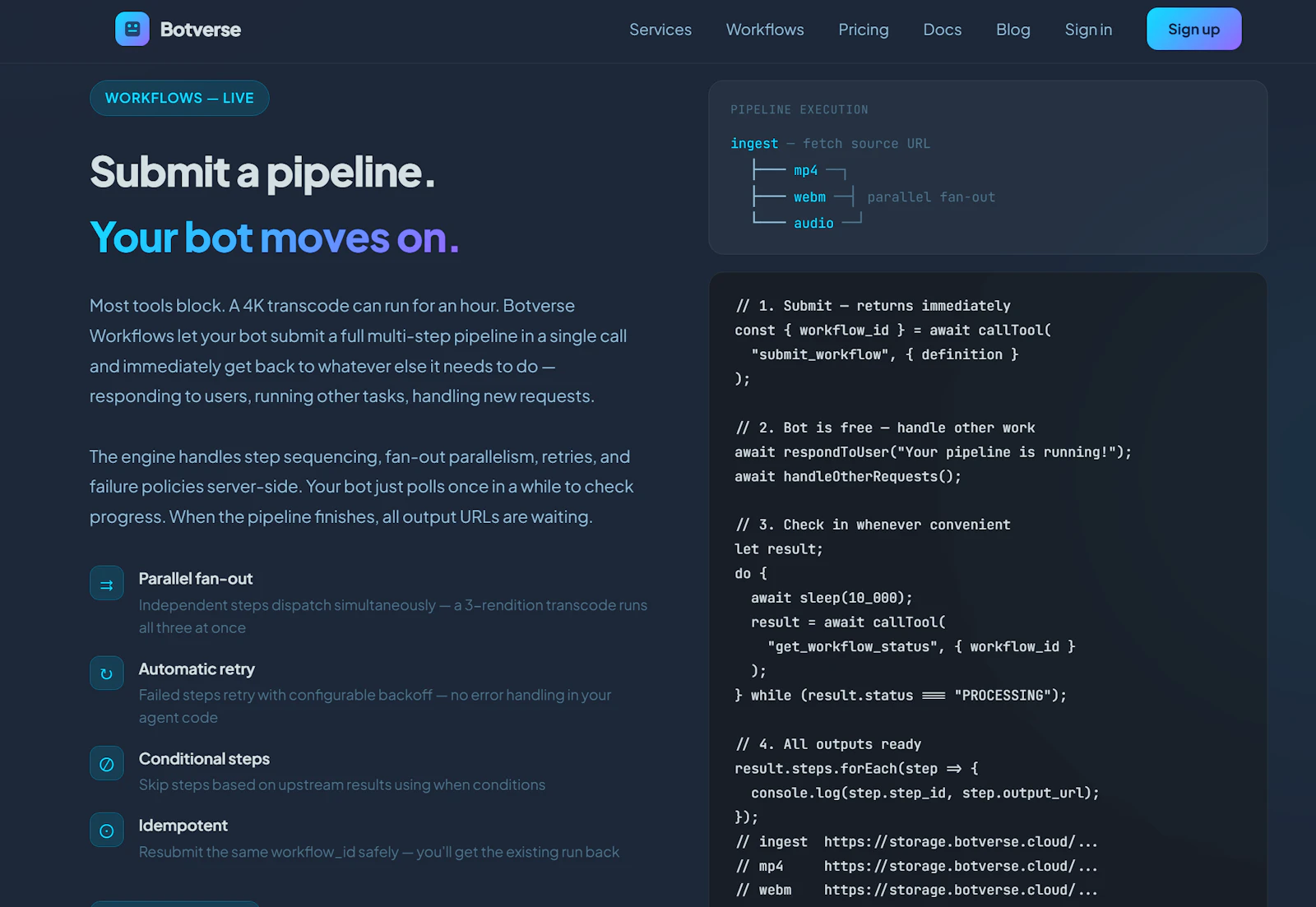Click 'Skip steps based on upstream results' description
The image size is (1316, 907).
pos(342,785)
